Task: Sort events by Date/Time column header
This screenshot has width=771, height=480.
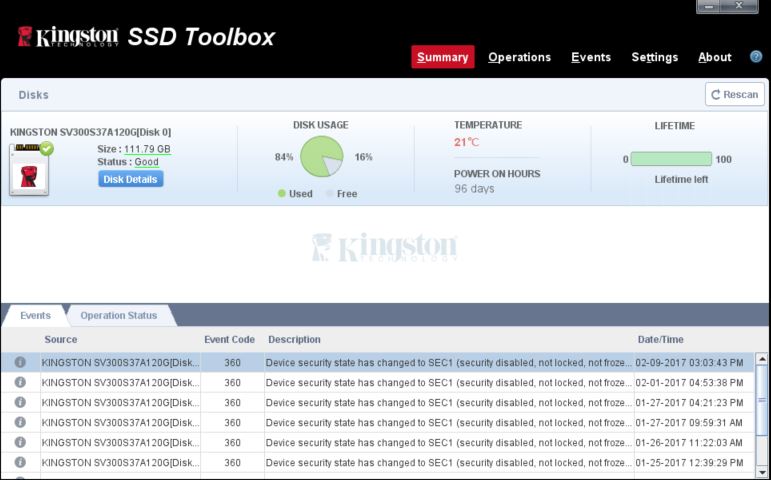Action: click(660, 340)
